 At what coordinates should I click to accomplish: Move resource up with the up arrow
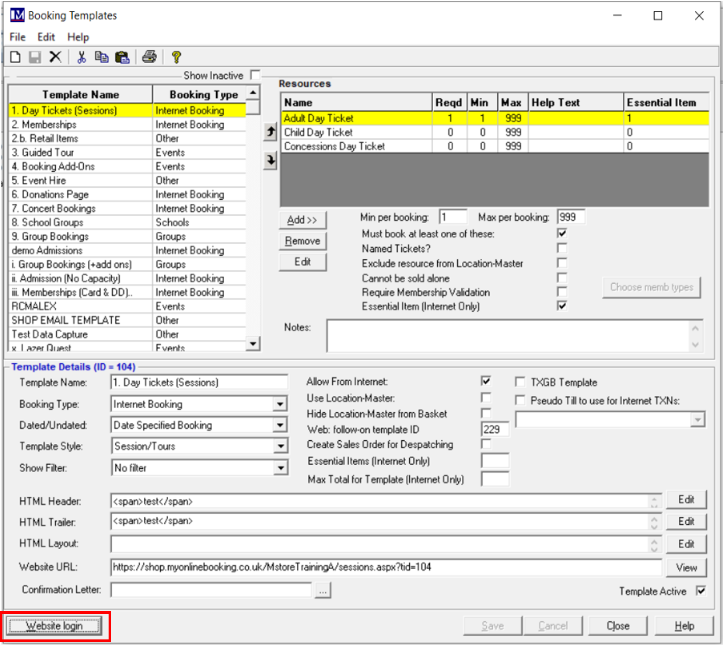coord(269,132)
